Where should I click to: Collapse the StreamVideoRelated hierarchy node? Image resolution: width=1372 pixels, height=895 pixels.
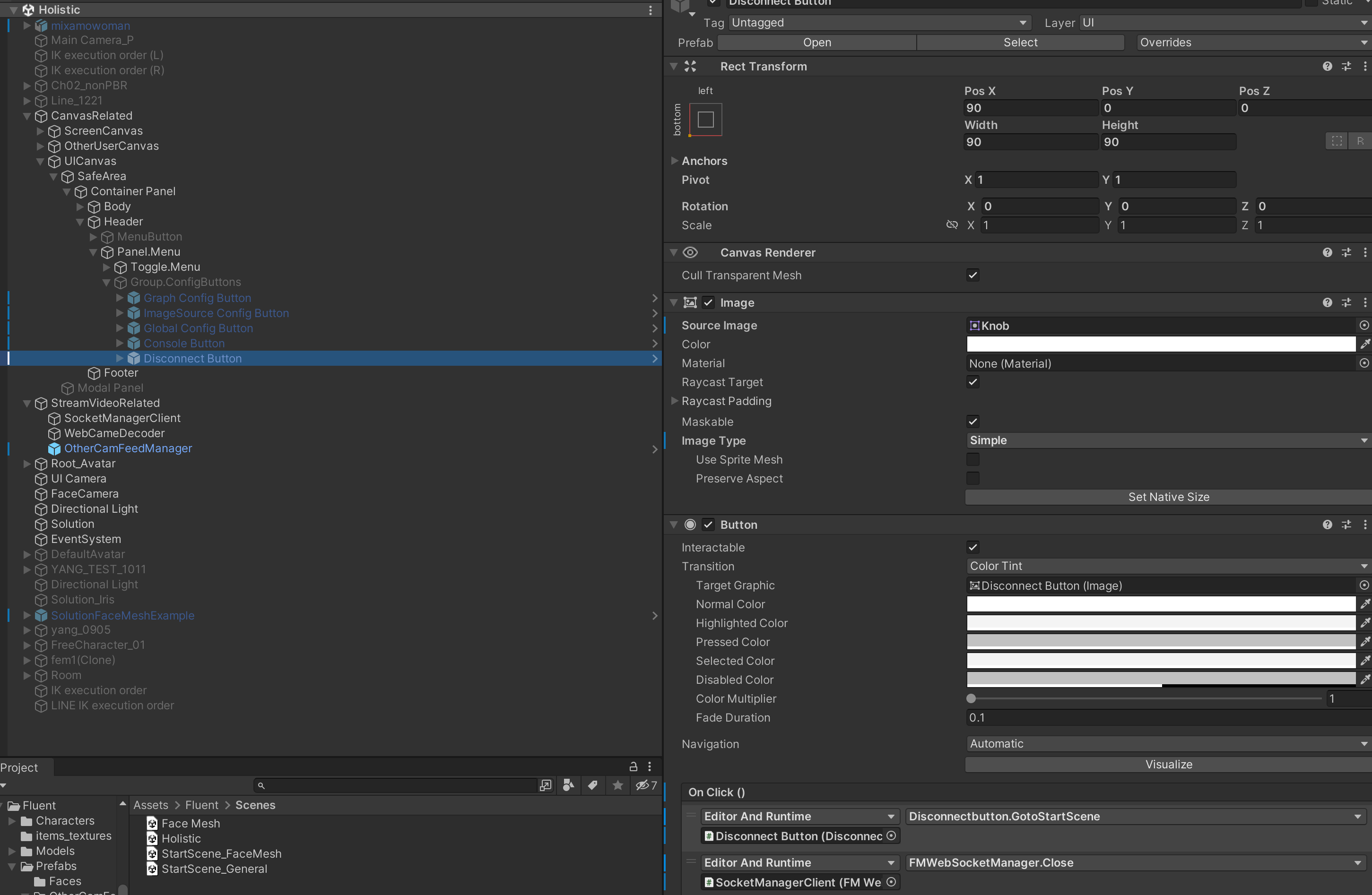(x=26, y=404)
